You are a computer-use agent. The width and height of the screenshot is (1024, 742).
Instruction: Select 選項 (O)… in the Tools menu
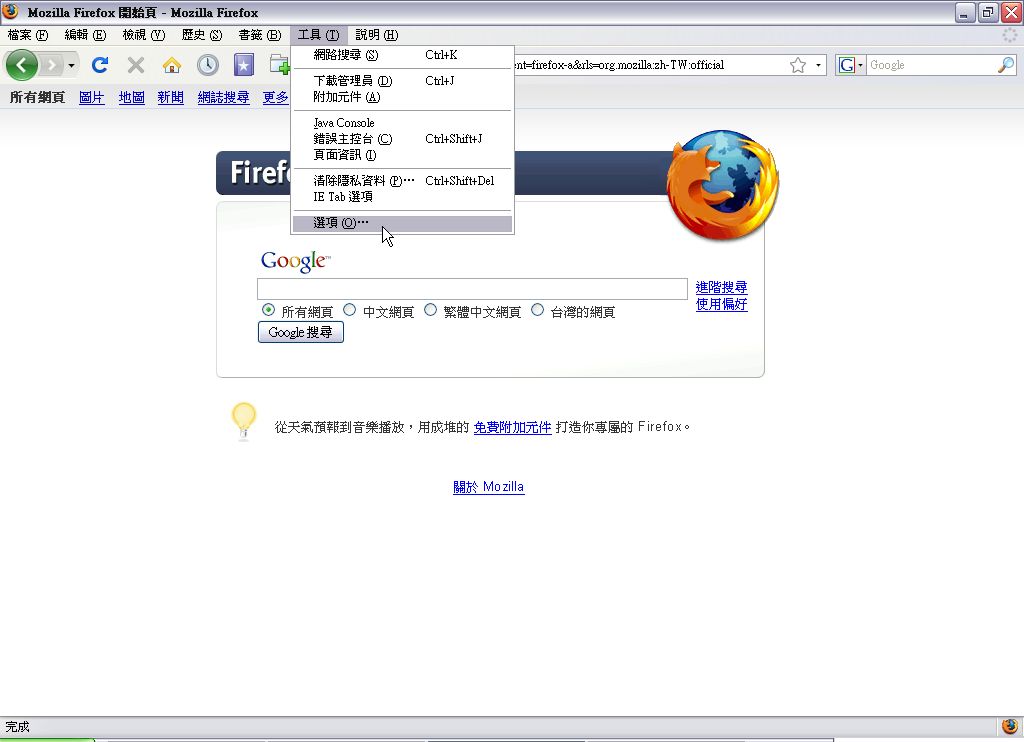pyautogui.click(x=402, y=223)
